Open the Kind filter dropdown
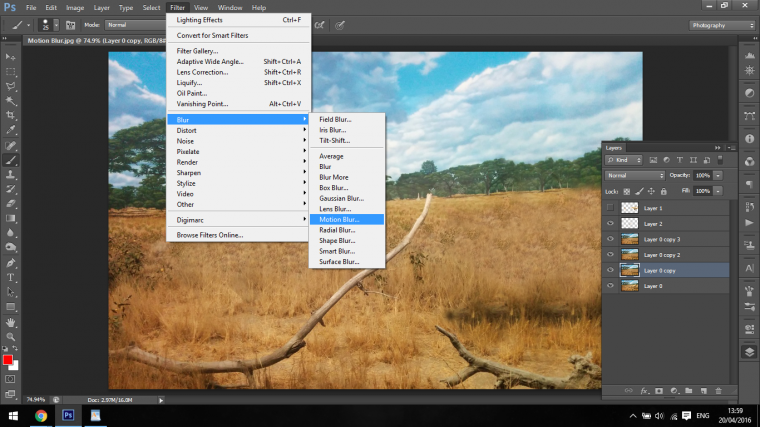The height and width of the screenshot is (427, 760). tap(624, 160)
